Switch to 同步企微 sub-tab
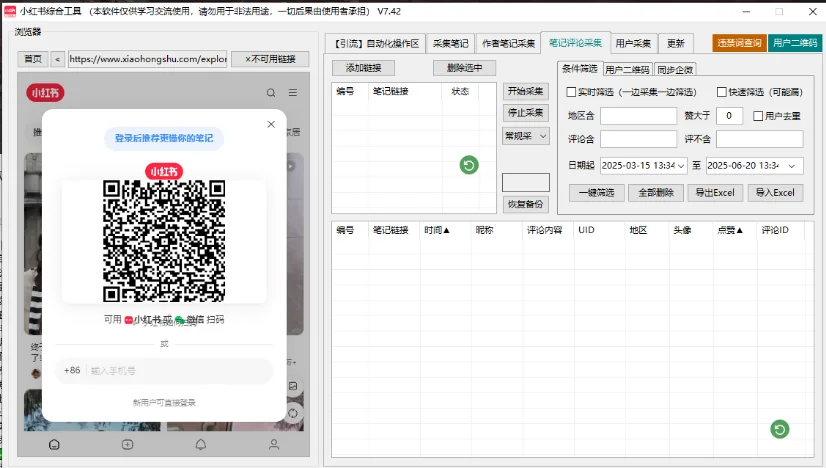Image resolution: width=826 pixels, height=468 pixels. (x=675, y=70)
